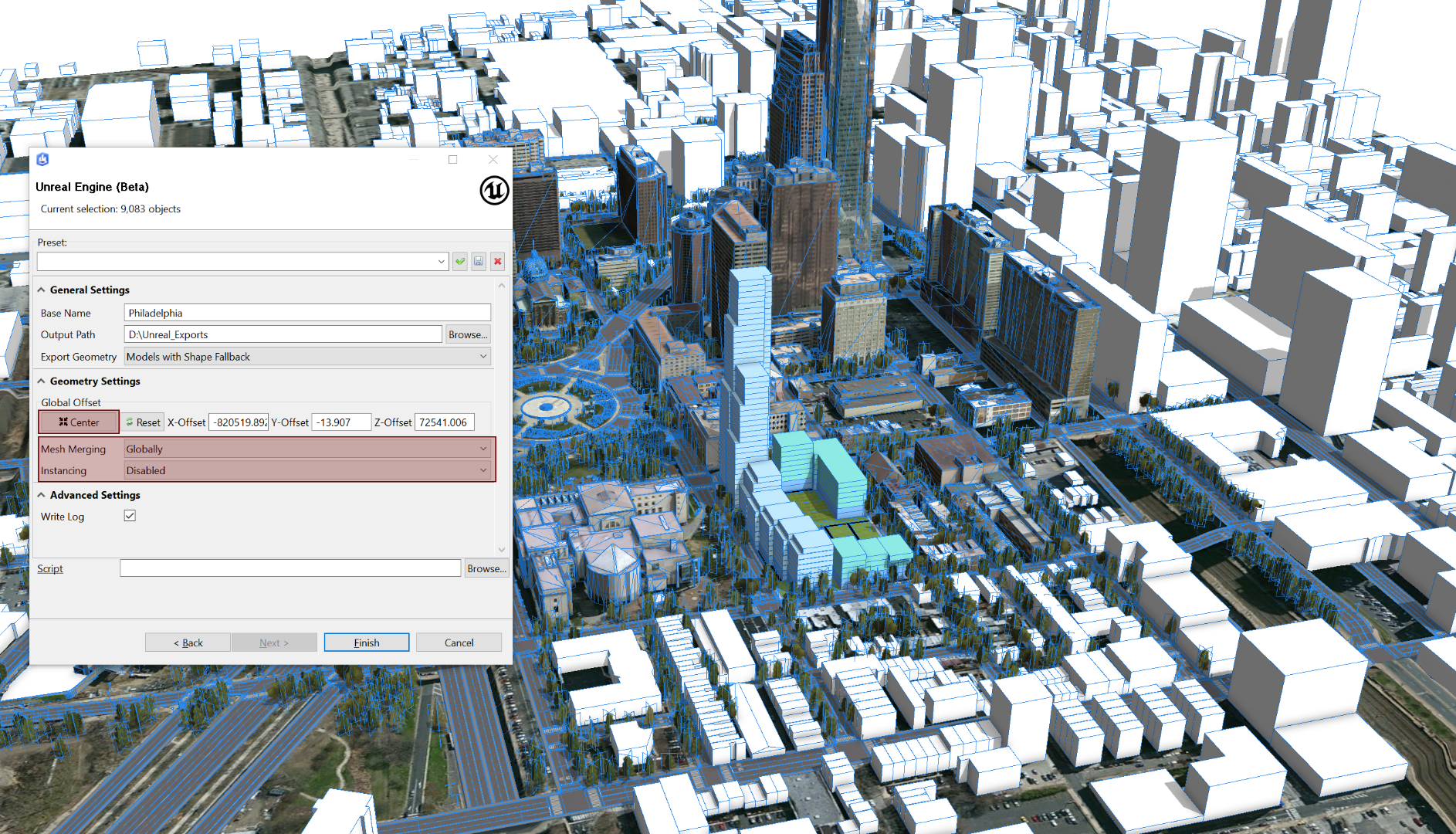Reset the global offset values
The image size is (1456, 834).
coord(143,422)
